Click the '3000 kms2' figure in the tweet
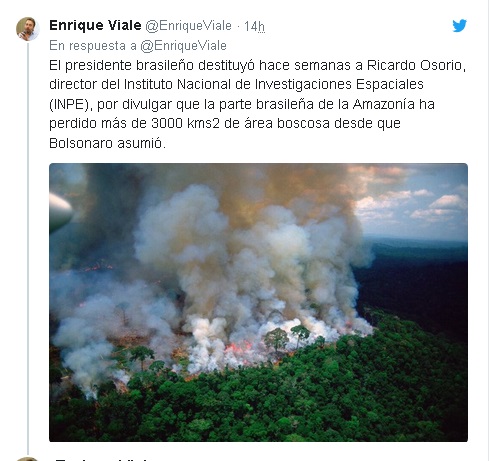This screenshot has height=461, width=493. pos(185,124)
